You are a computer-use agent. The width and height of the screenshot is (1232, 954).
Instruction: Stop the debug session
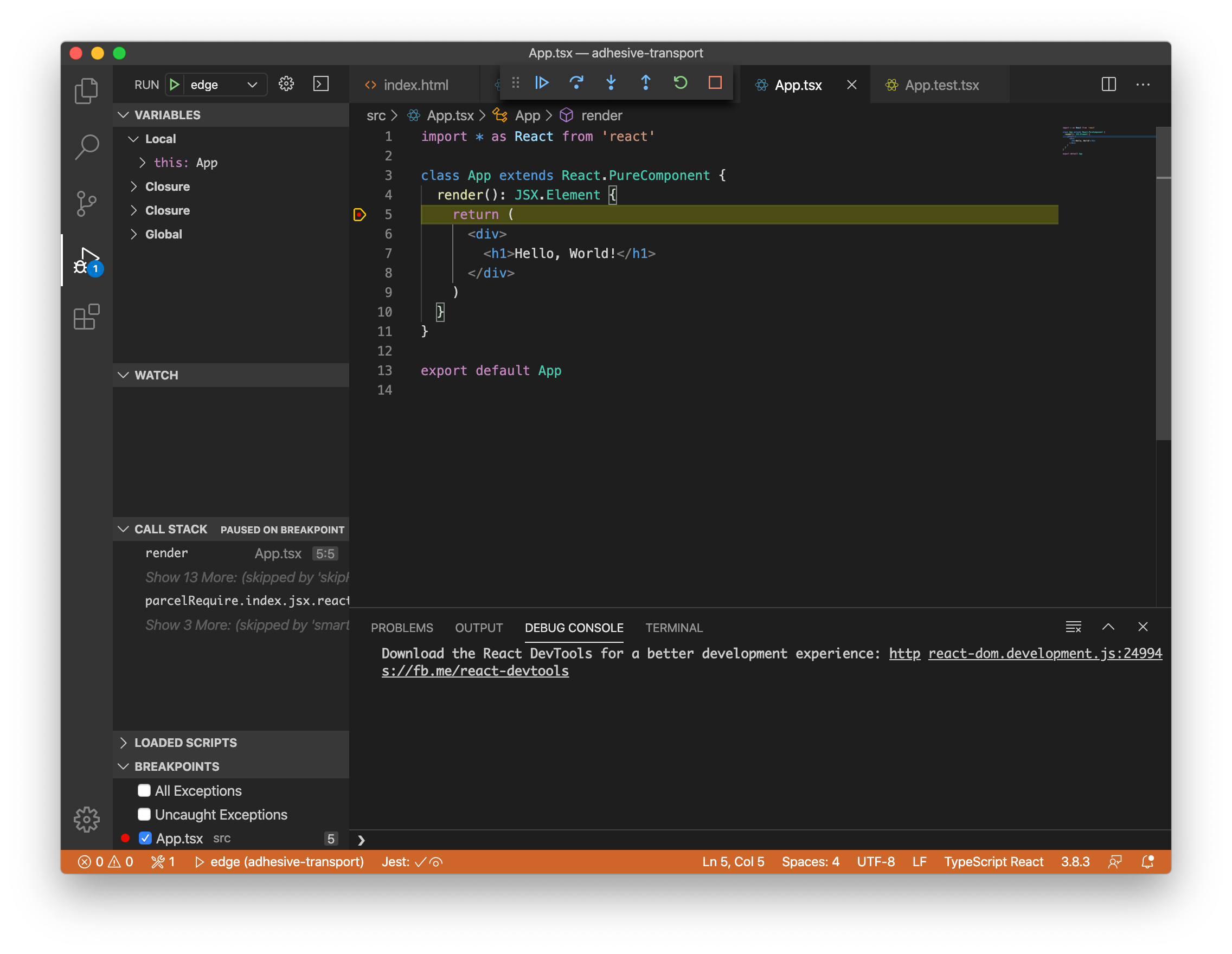point(715,82)
